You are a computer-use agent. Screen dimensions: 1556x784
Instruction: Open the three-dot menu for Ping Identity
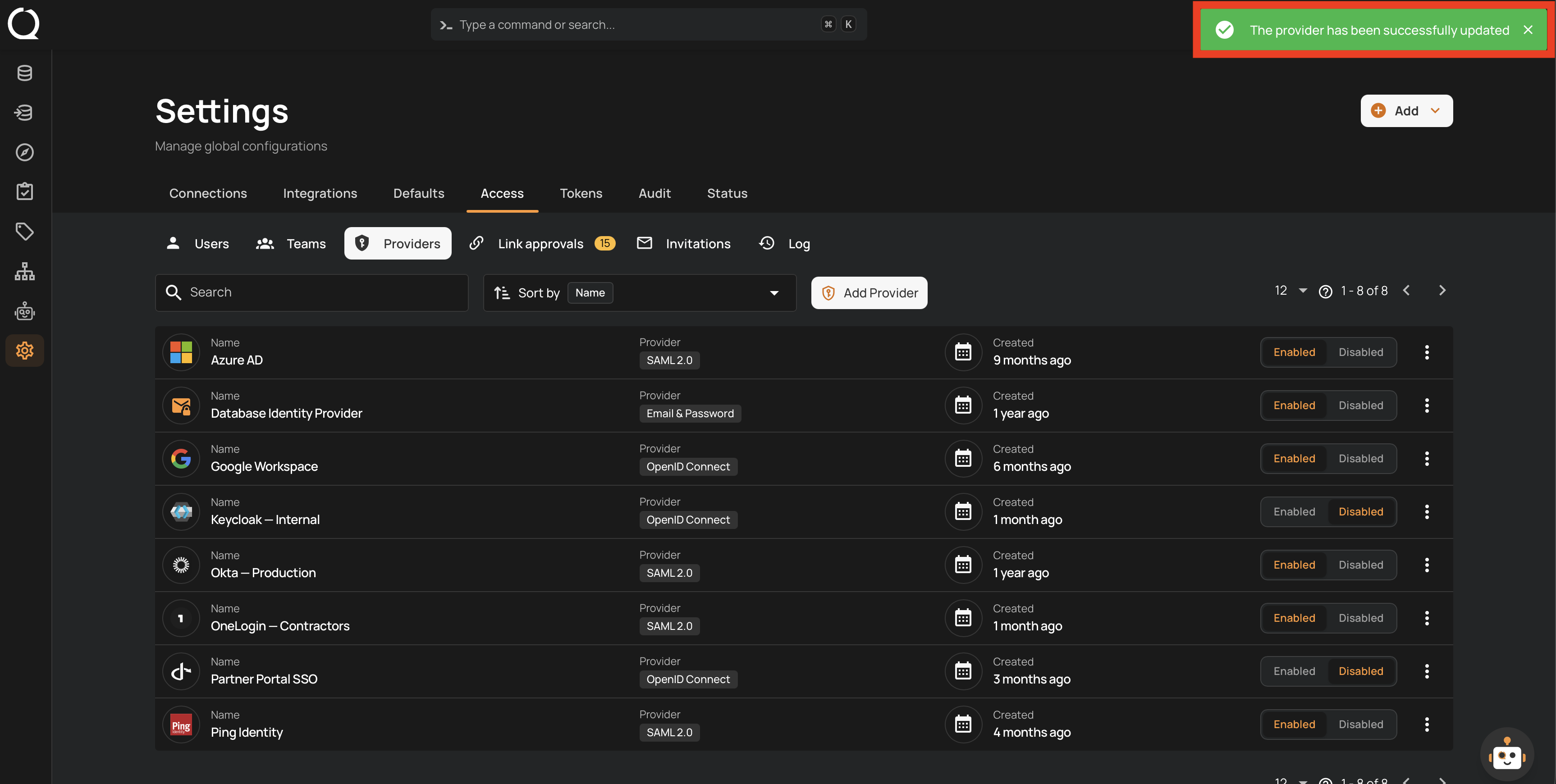point(1427,724)
